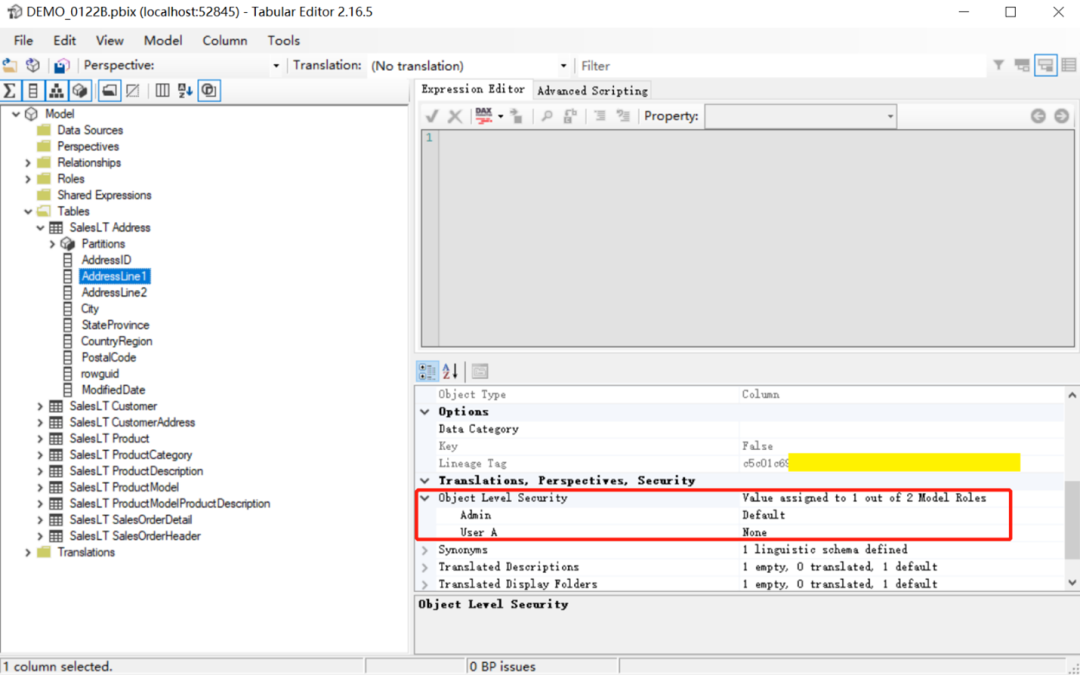Navigate back in expression editor
1080x675 pixels.
pyautogui.click(x=1038, y=116)
